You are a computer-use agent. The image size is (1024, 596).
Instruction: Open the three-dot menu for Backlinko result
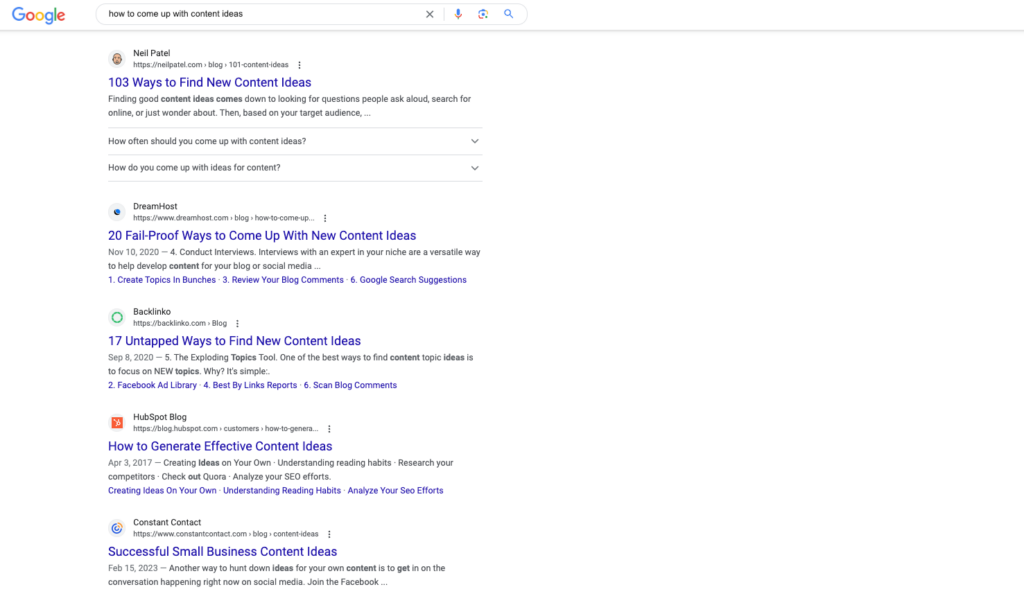coord(237,324)
